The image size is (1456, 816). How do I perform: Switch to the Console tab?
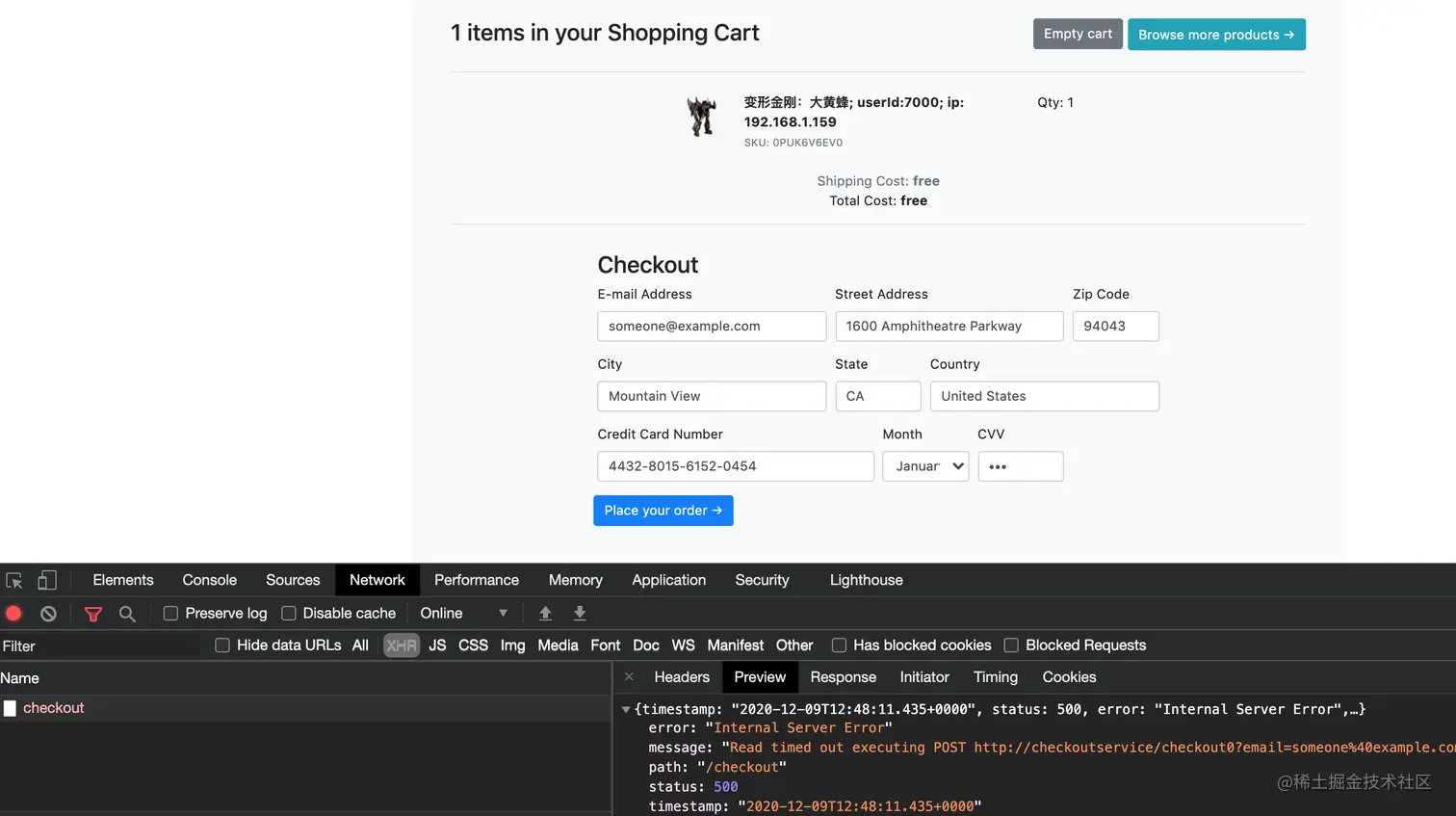click(x=210, y=580)
